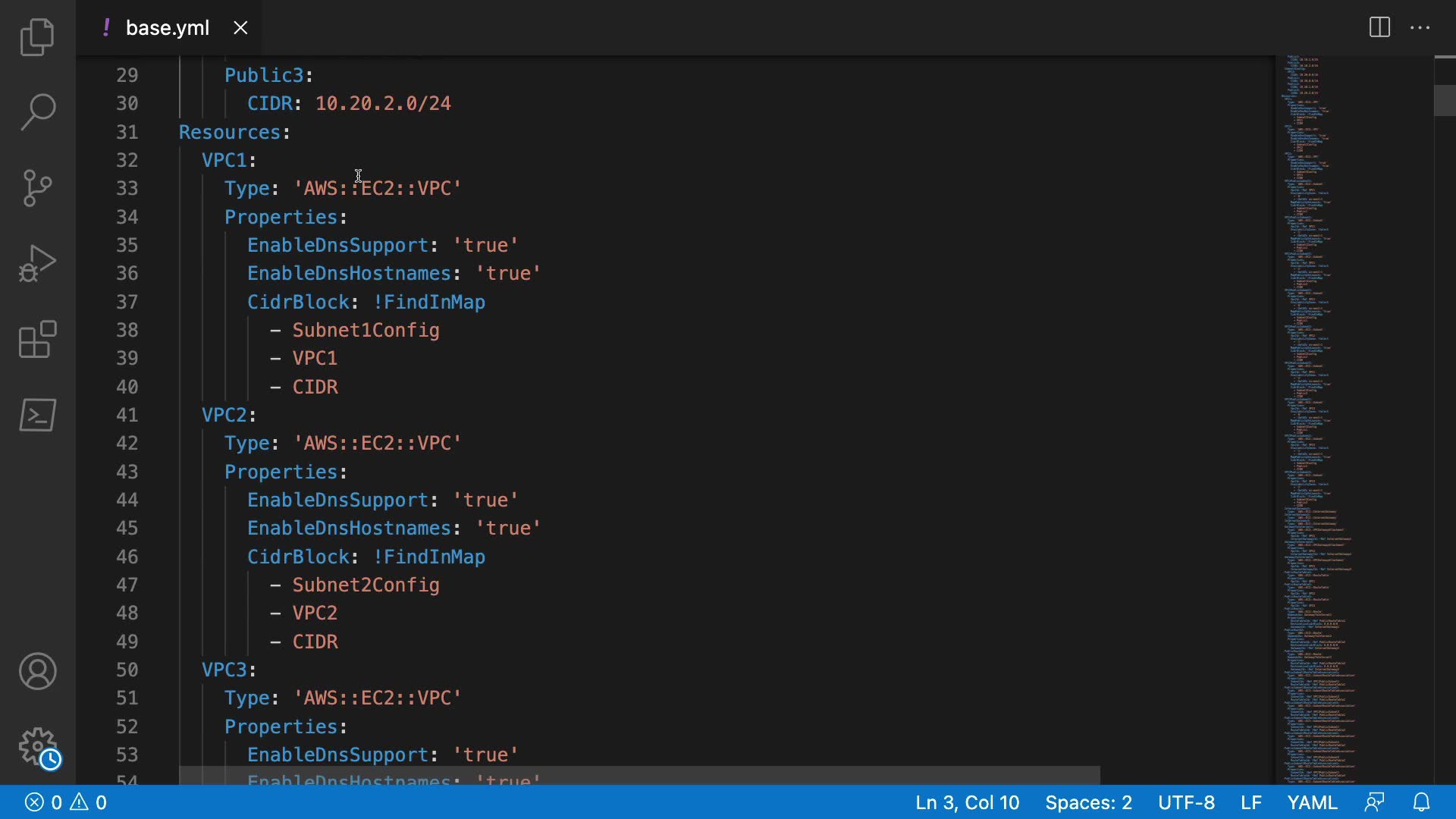1456x819 pixels.
Task: Click errors and warnings count in status bar
Action: coord(66,802)
